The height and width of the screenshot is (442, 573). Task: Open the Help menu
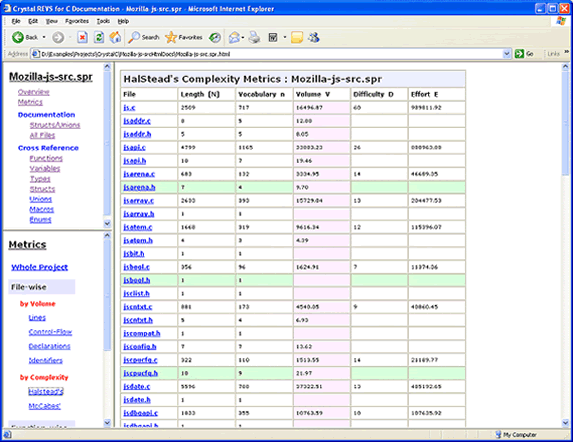click(x=123, y=21)
